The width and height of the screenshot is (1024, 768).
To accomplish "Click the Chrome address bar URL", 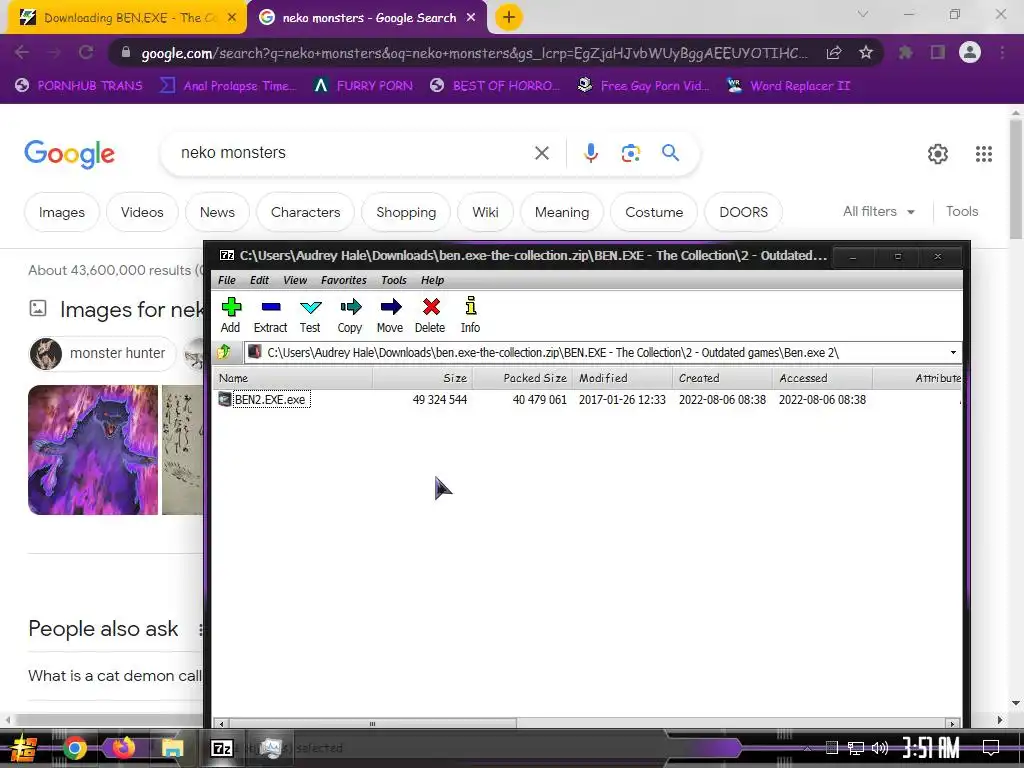I will [474, 53].
